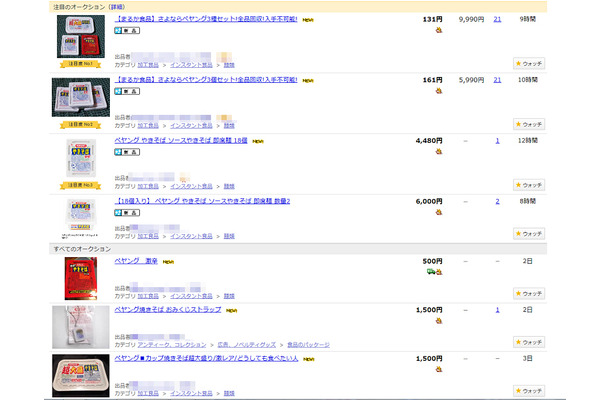This screenshot has width=610, height=400.
Task: Click the 注目度 No.3 ribbon badge
Action: point(81,185)
